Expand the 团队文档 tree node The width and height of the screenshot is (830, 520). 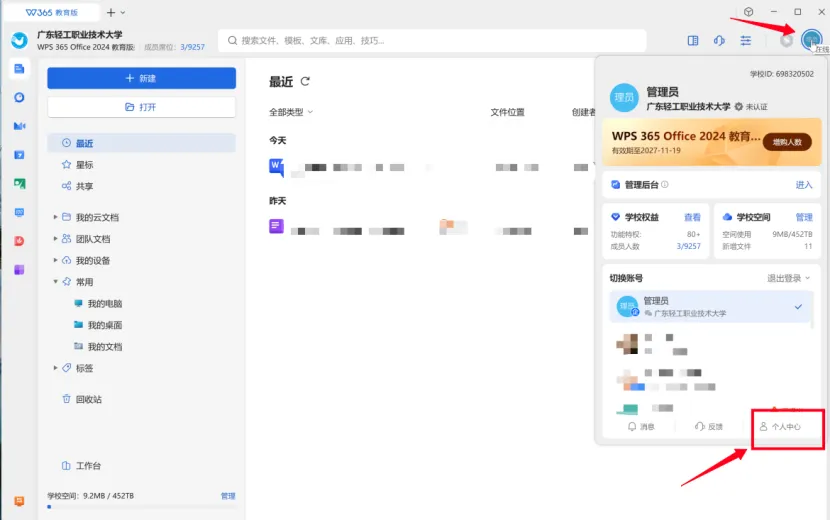click(x=56, y=239)
